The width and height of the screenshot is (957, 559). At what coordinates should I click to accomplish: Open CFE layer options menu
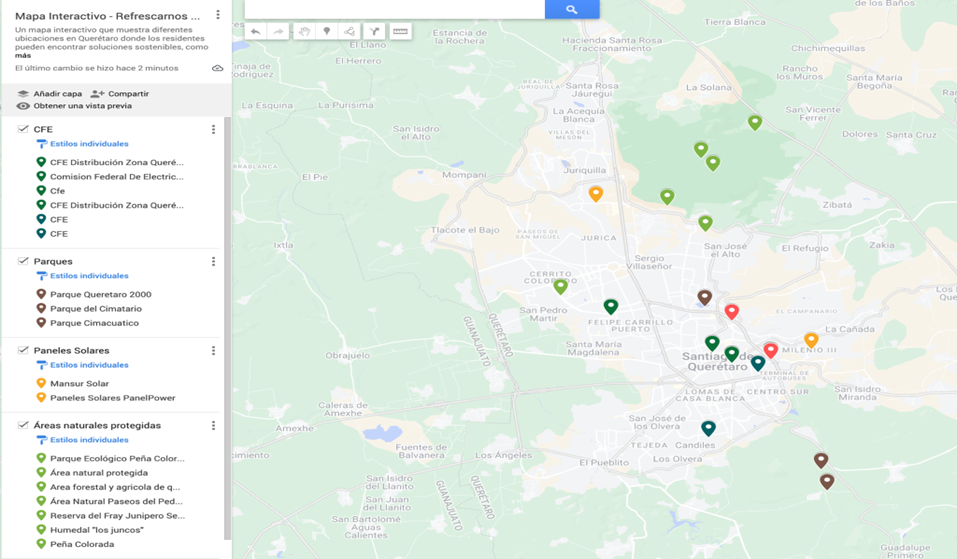click(213, 129)
